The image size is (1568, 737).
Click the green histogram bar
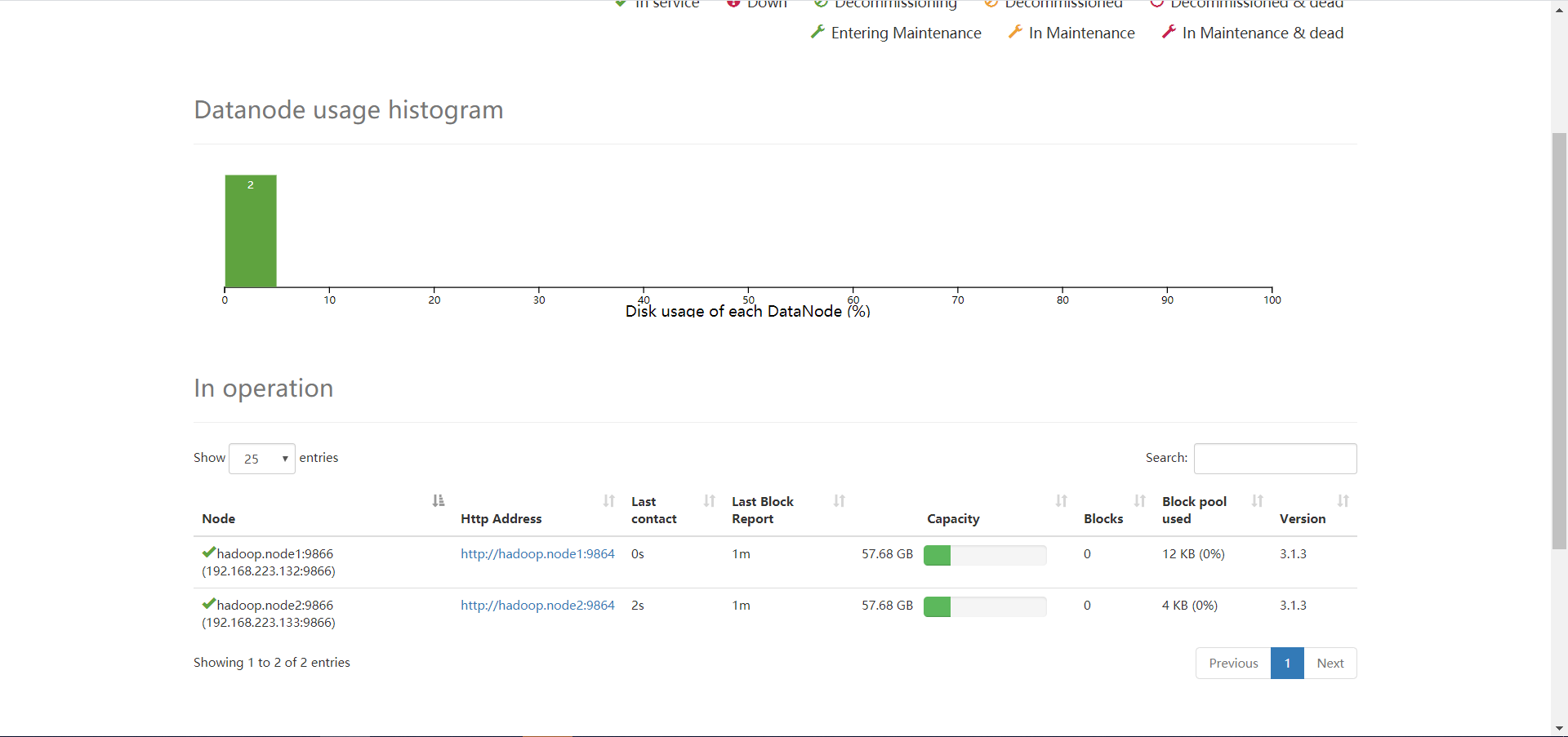coord(251,231)
